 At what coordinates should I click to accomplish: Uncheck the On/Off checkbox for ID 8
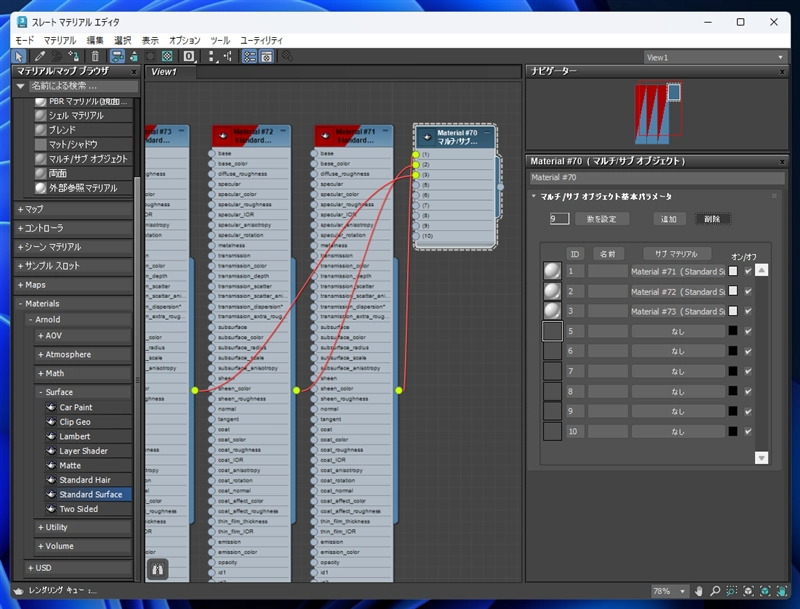[x=748, y=391]
